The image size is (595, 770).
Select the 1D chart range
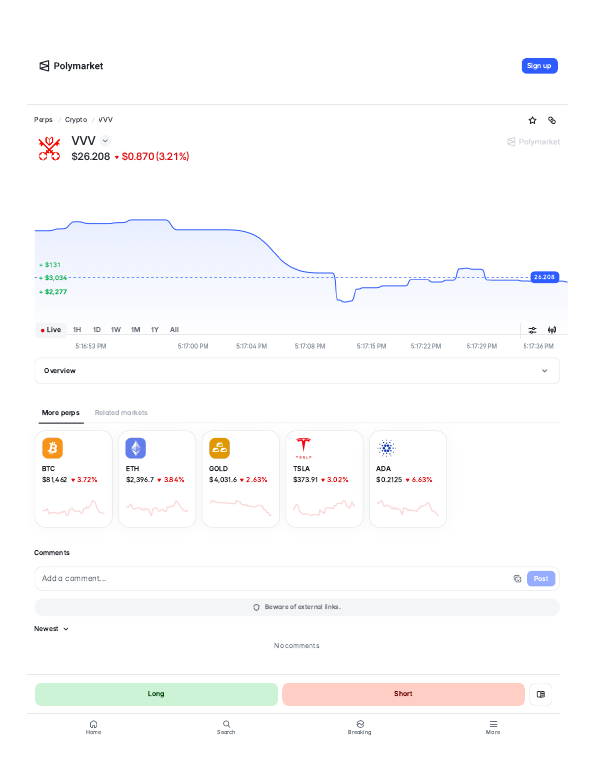(97, 330)
